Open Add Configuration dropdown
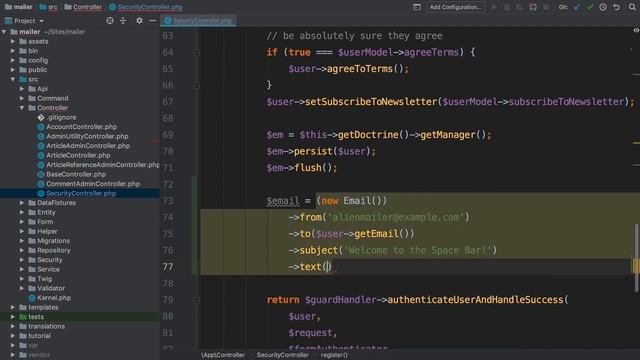The image size is (640, 360). tap(455, 7)
